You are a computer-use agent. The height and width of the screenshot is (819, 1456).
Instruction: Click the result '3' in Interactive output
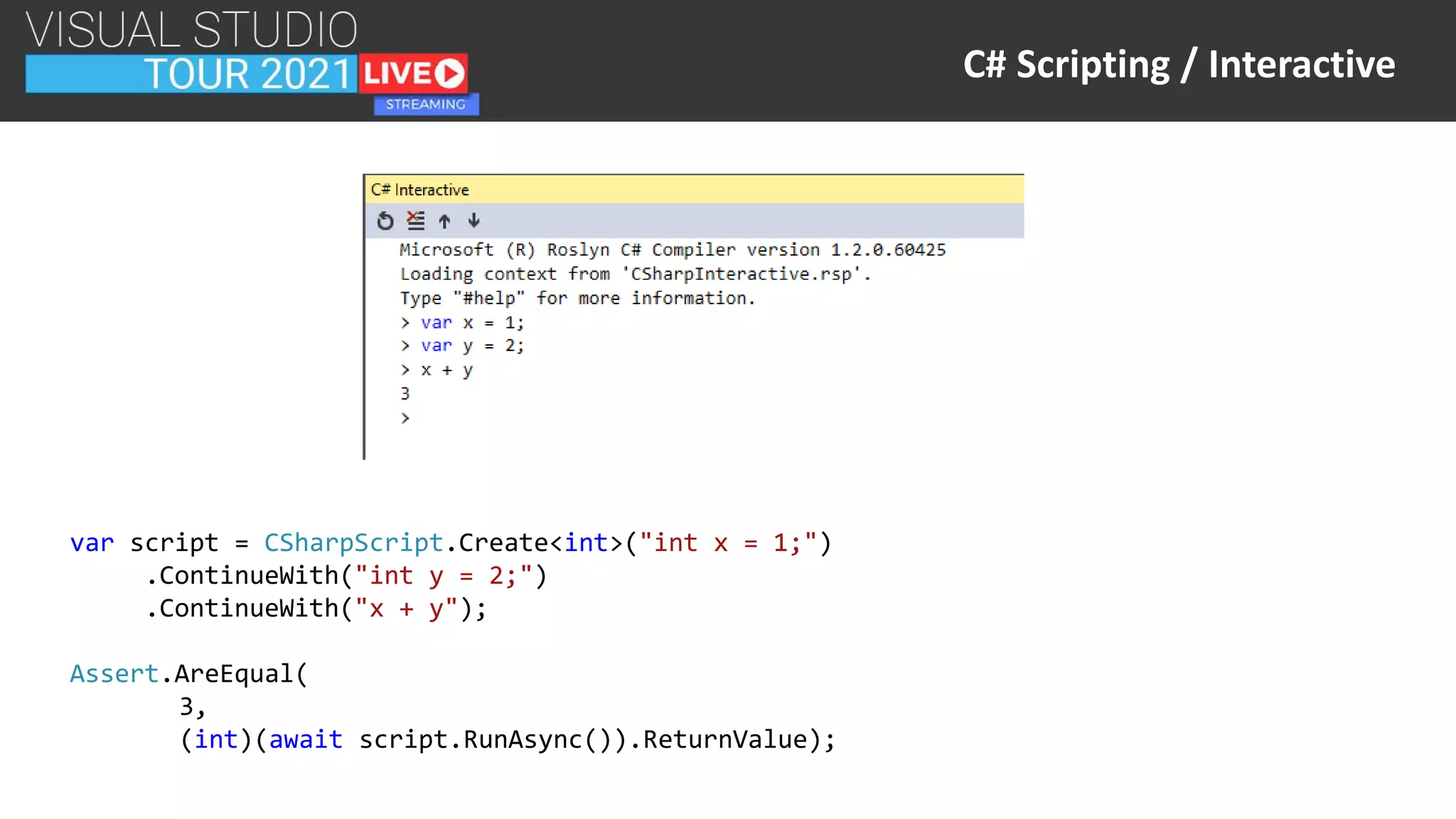click(405, 394)
